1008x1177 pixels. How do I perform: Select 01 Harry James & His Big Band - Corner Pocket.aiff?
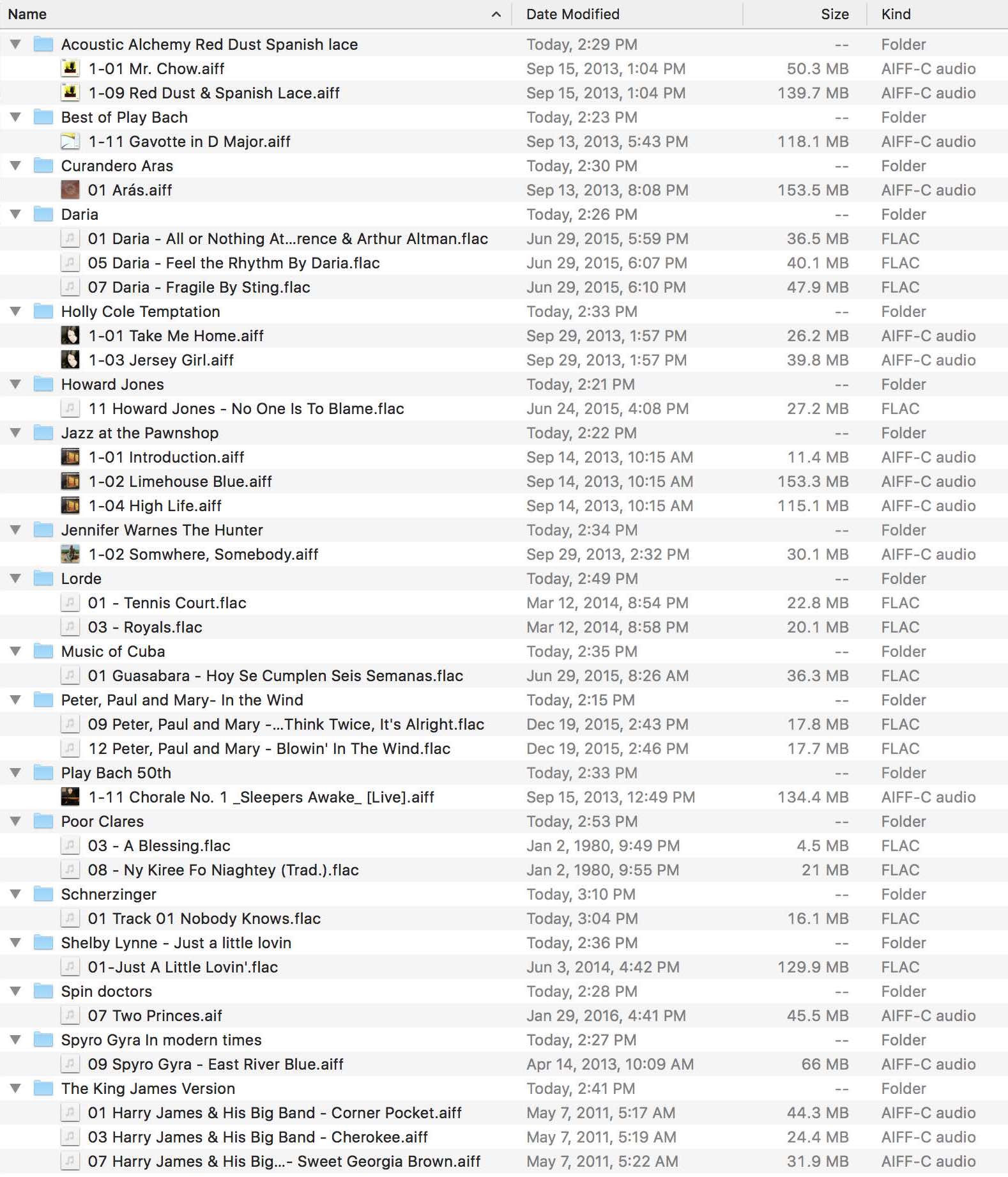[x=504, y=1112]
